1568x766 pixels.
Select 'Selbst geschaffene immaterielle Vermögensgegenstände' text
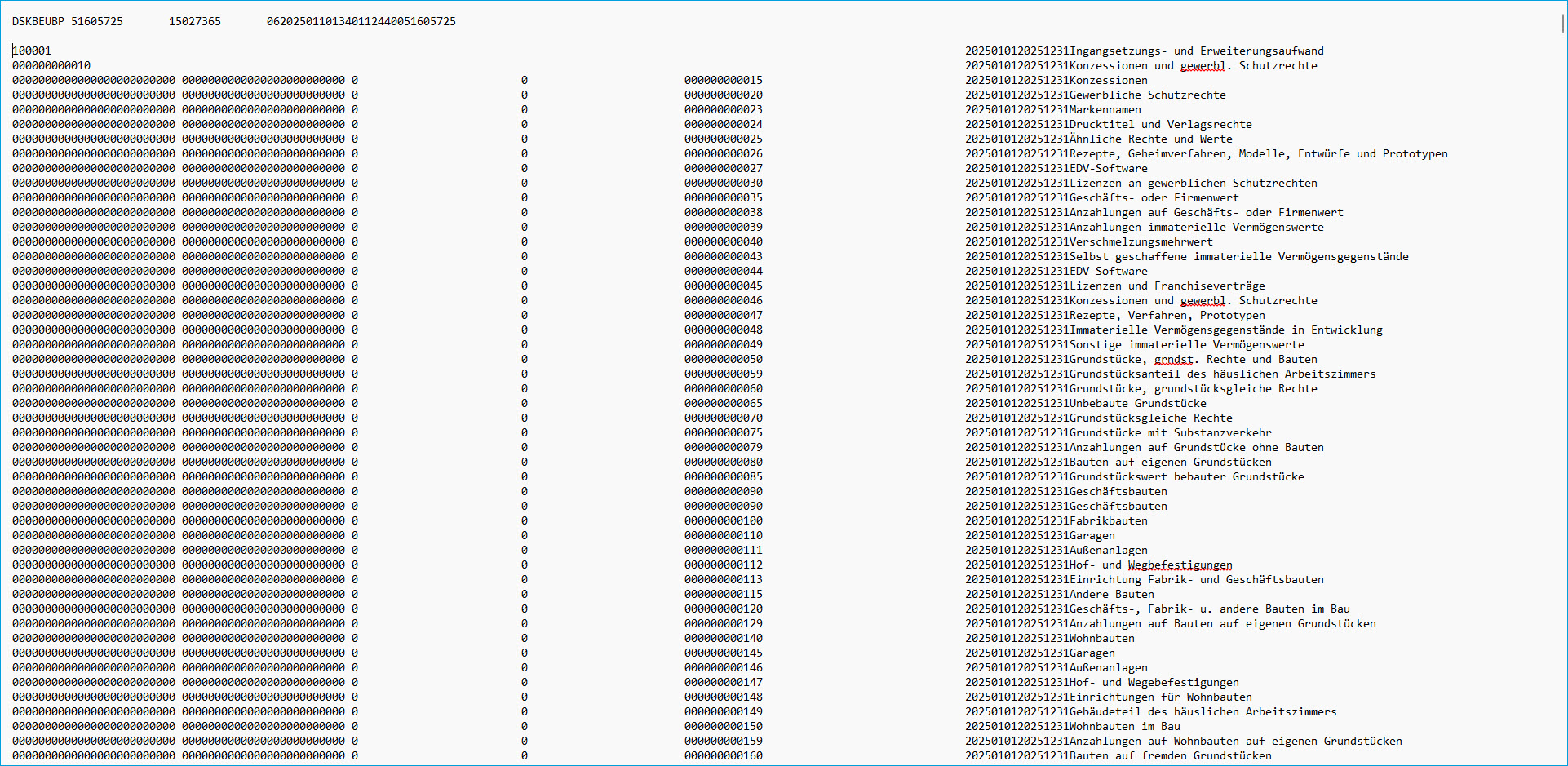[x=1239, y=256]
